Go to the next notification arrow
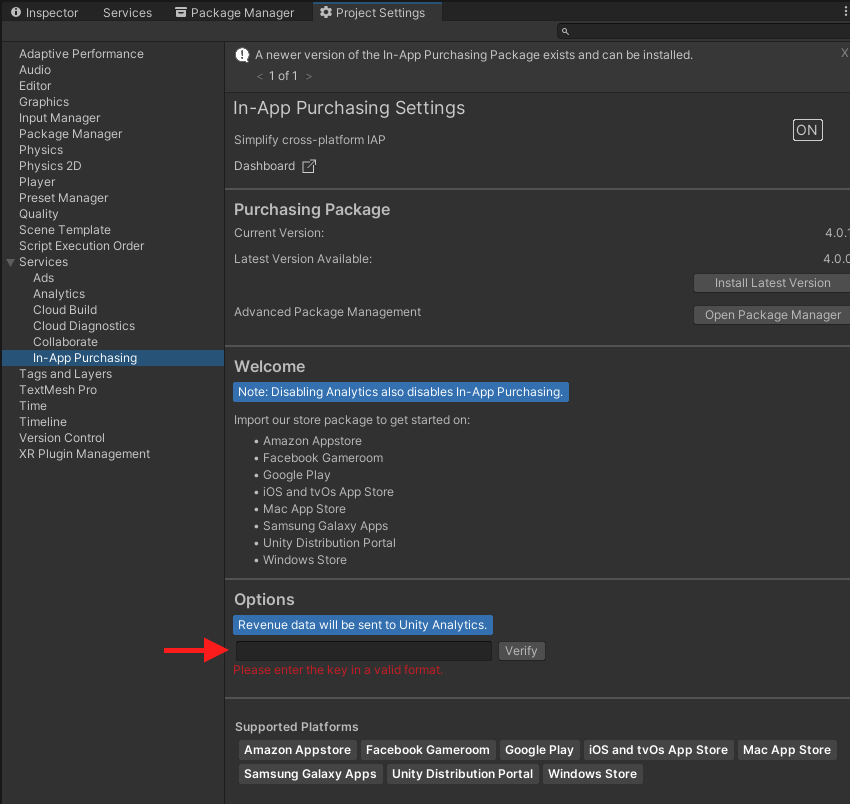This screenshot has width=850, height=804. [309, 76]
